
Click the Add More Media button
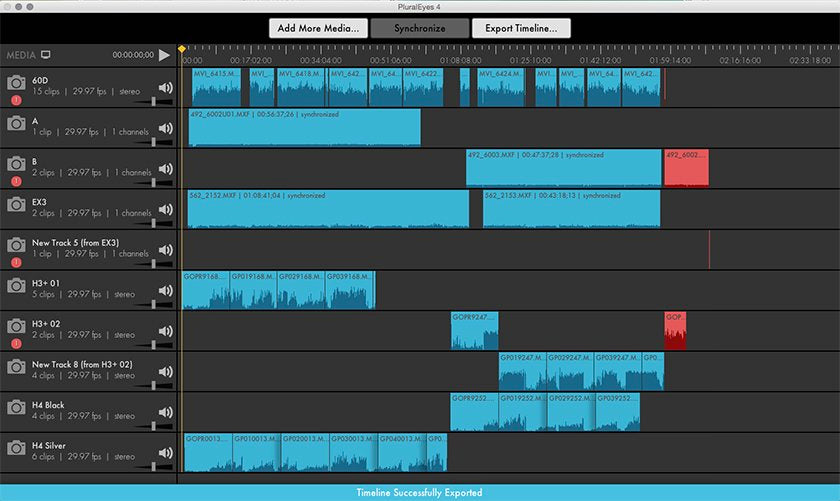click(318, 28)
